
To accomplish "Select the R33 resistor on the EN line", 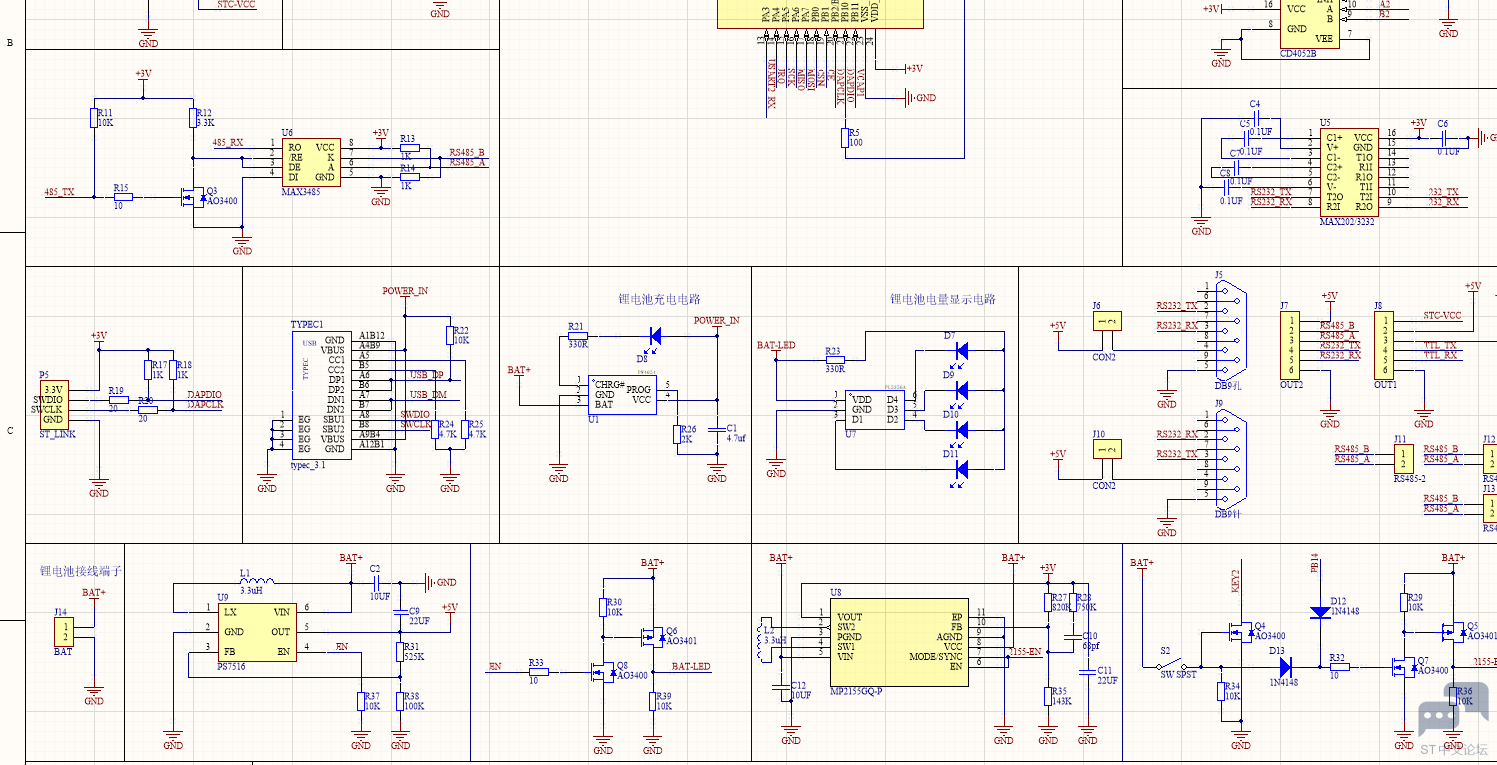I will pyautogui.click(x=538, y=672).
